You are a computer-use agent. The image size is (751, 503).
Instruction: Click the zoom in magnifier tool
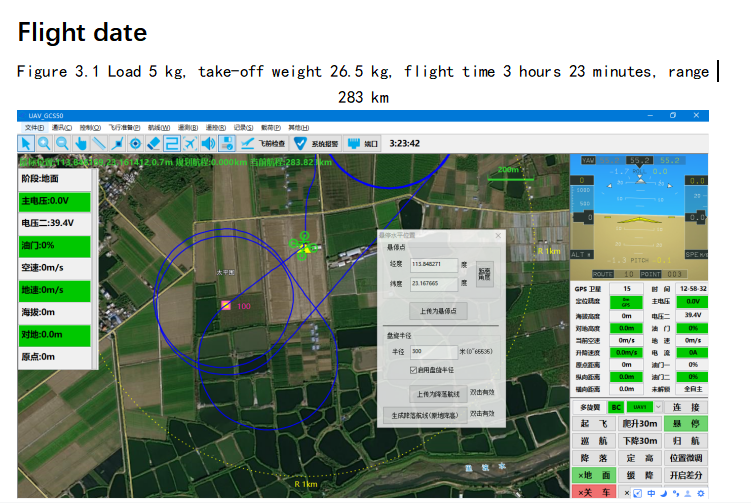tap(44, 144)
